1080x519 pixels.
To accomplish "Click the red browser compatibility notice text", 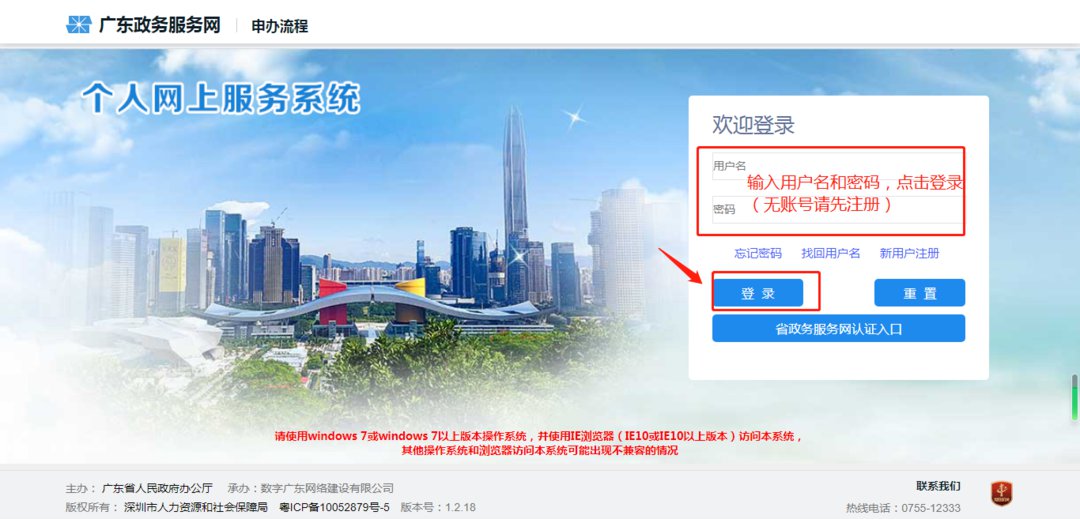I will pos(539,444).
